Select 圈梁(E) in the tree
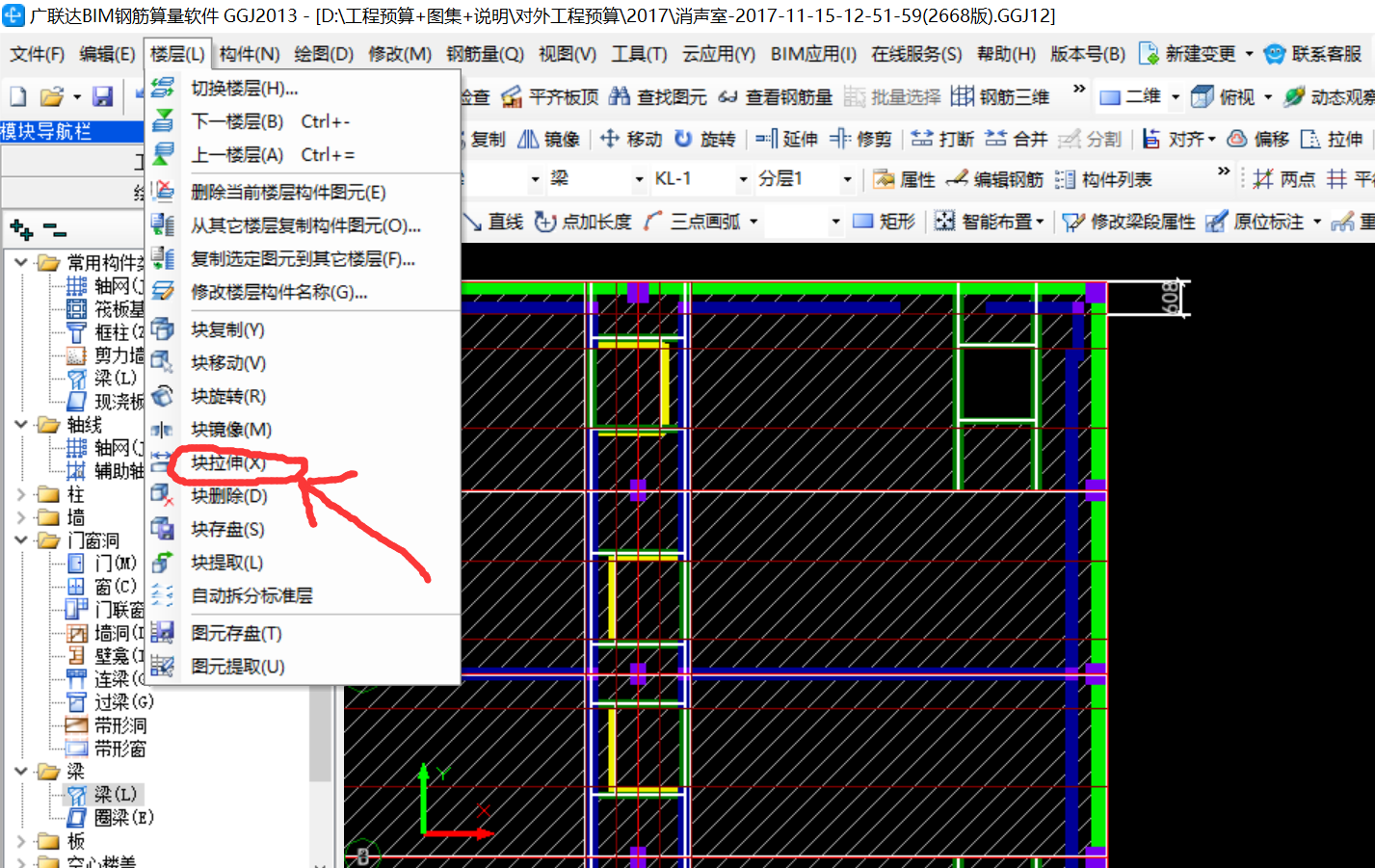The image size is (1375, 868). [111, 818]
